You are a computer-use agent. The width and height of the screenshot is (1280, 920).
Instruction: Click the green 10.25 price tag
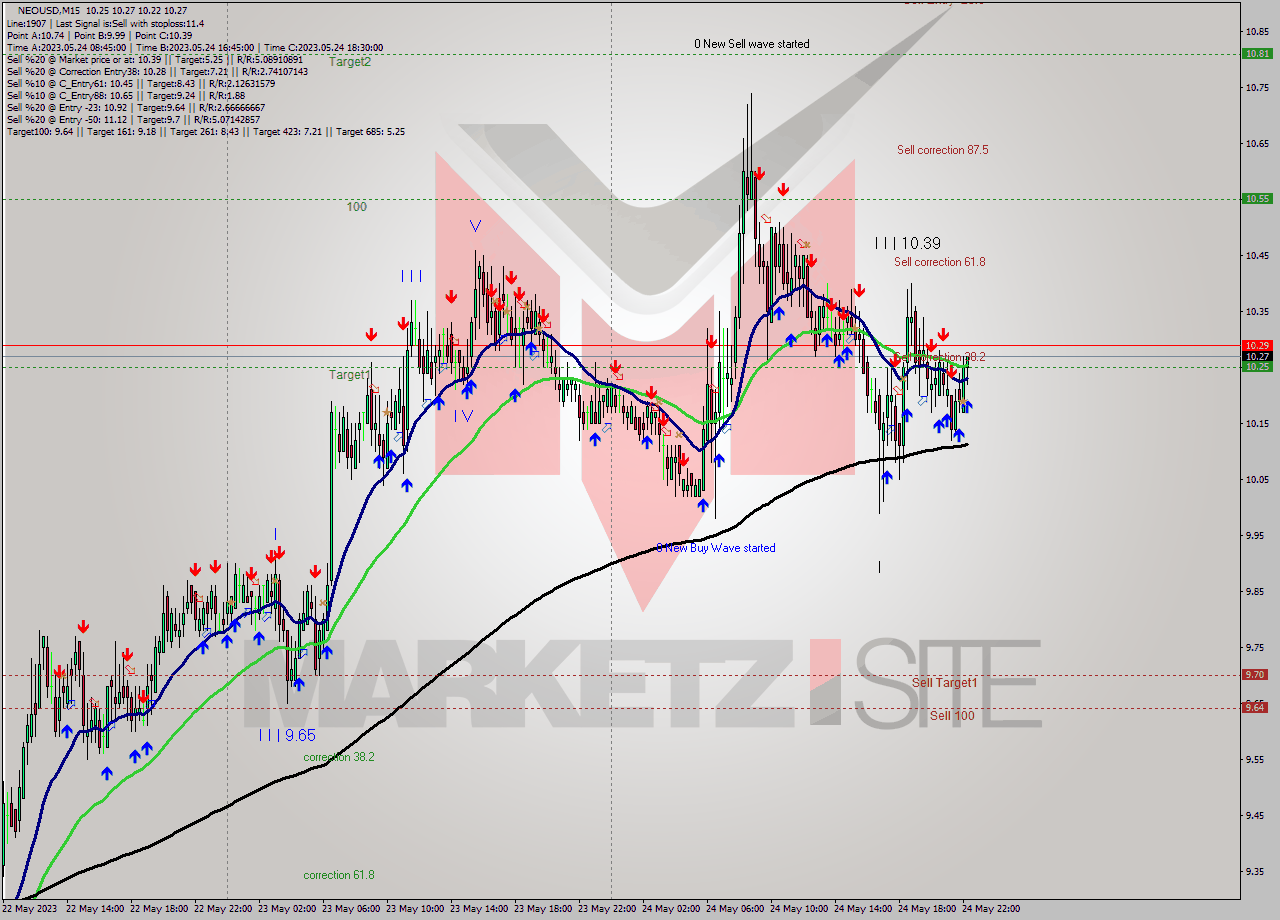coord(1257,367)
